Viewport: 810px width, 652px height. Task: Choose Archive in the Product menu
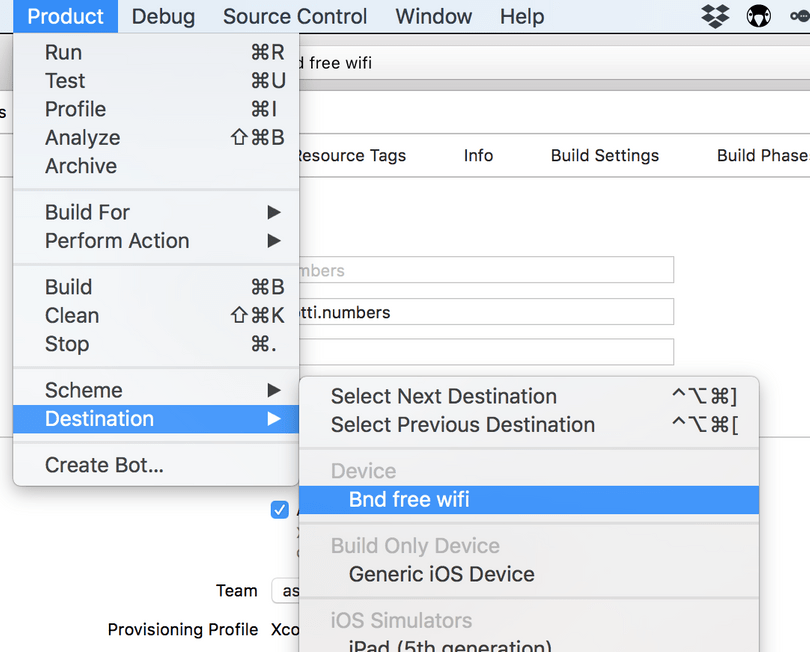click(82, 166)
